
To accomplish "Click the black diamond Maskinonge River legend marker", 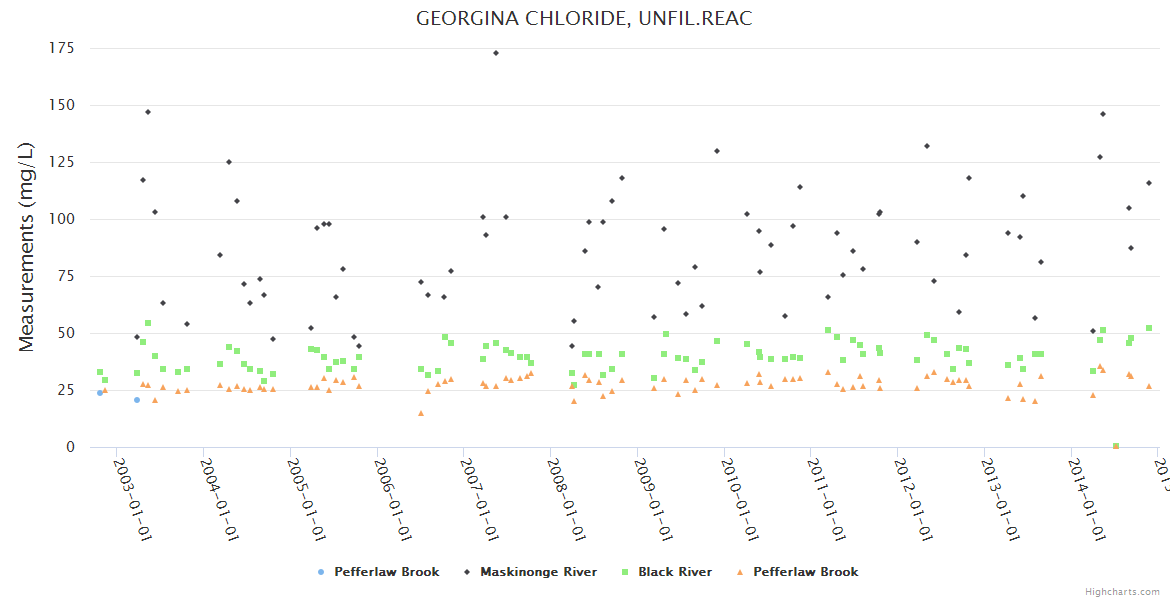I will click(466, 572).
